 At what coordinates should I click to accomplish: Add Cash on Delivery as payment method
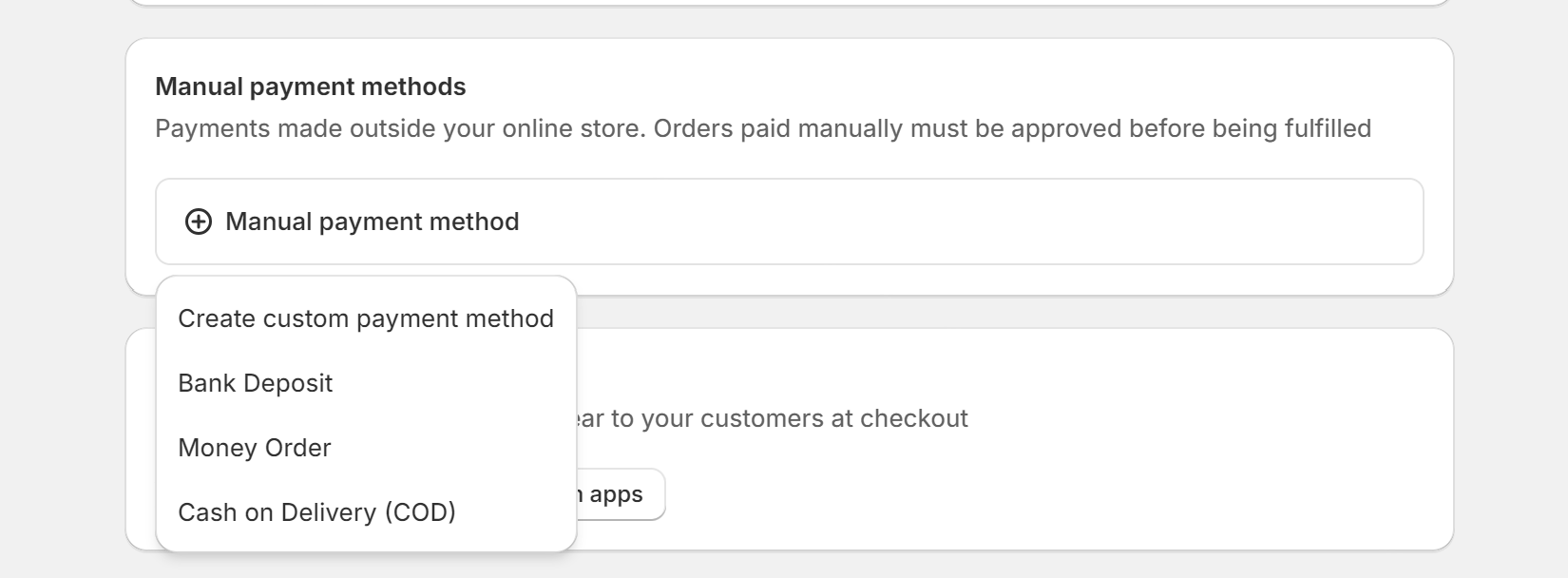317,512
